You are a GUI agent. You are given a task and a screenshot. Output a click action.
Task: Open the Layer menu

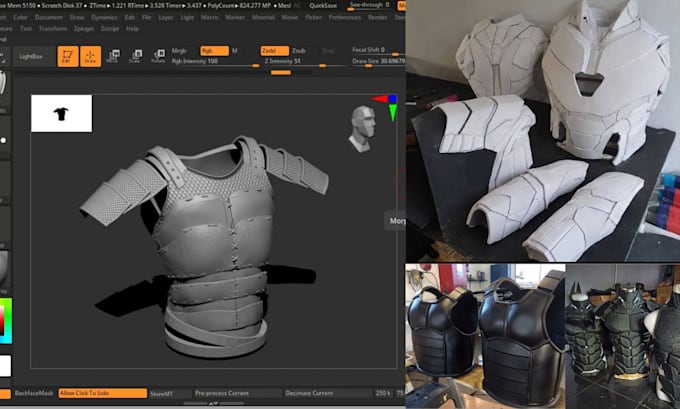coord(166,17)
